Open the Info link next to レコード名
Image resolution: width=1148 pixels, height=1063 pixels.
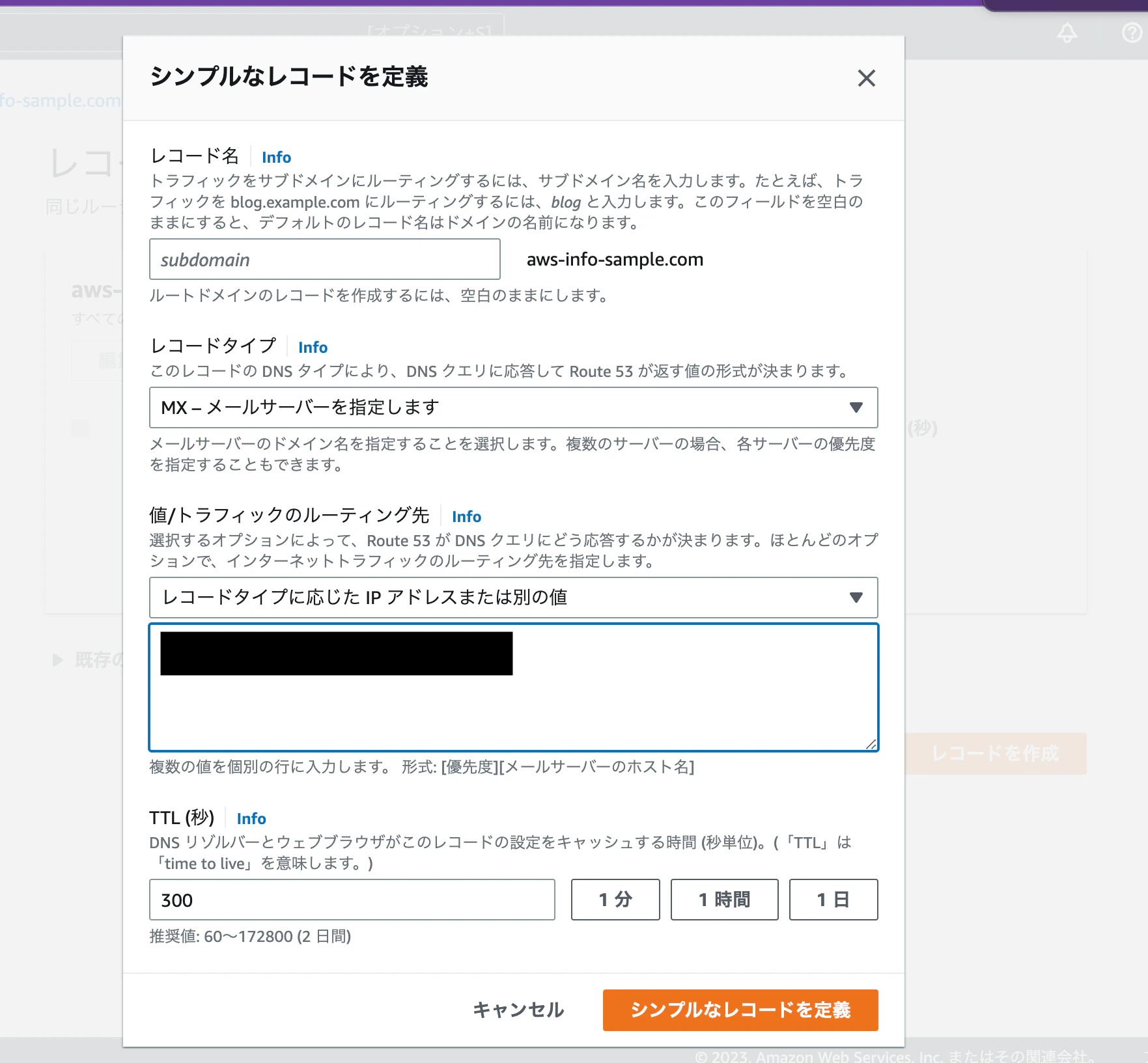[275, 157]
